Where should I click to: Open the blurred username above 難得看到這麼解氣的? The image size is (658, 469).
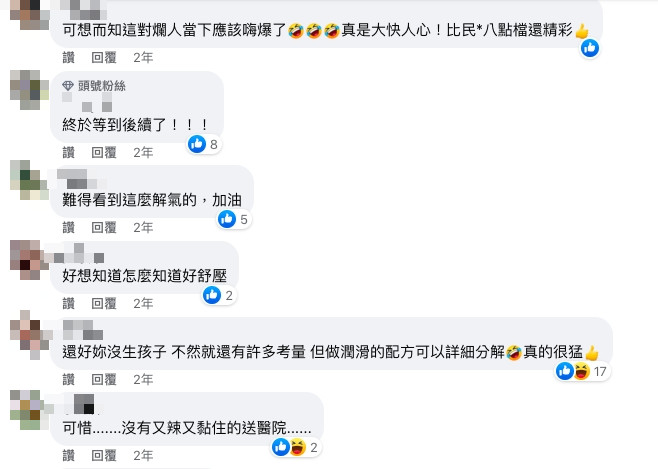tap(81, 179)
